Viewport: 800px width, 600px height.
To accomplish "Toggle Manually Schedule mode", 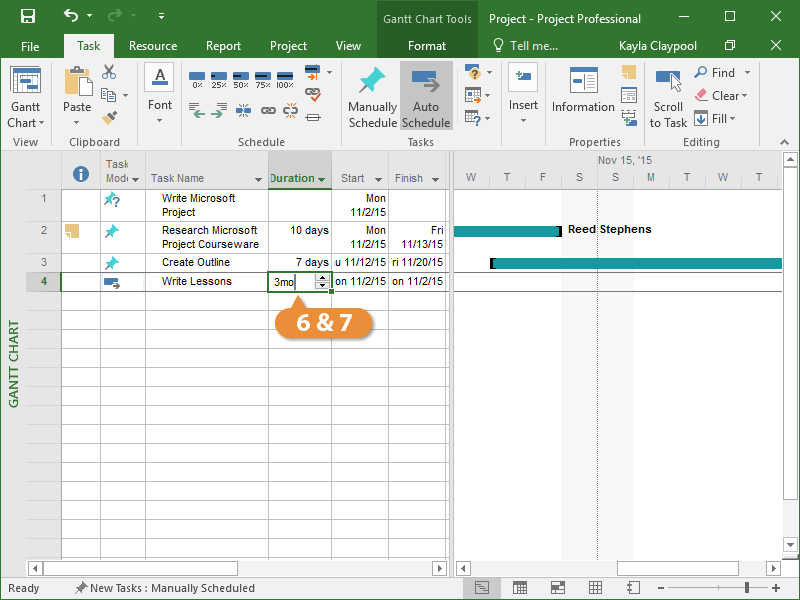I will click(372, 97).
